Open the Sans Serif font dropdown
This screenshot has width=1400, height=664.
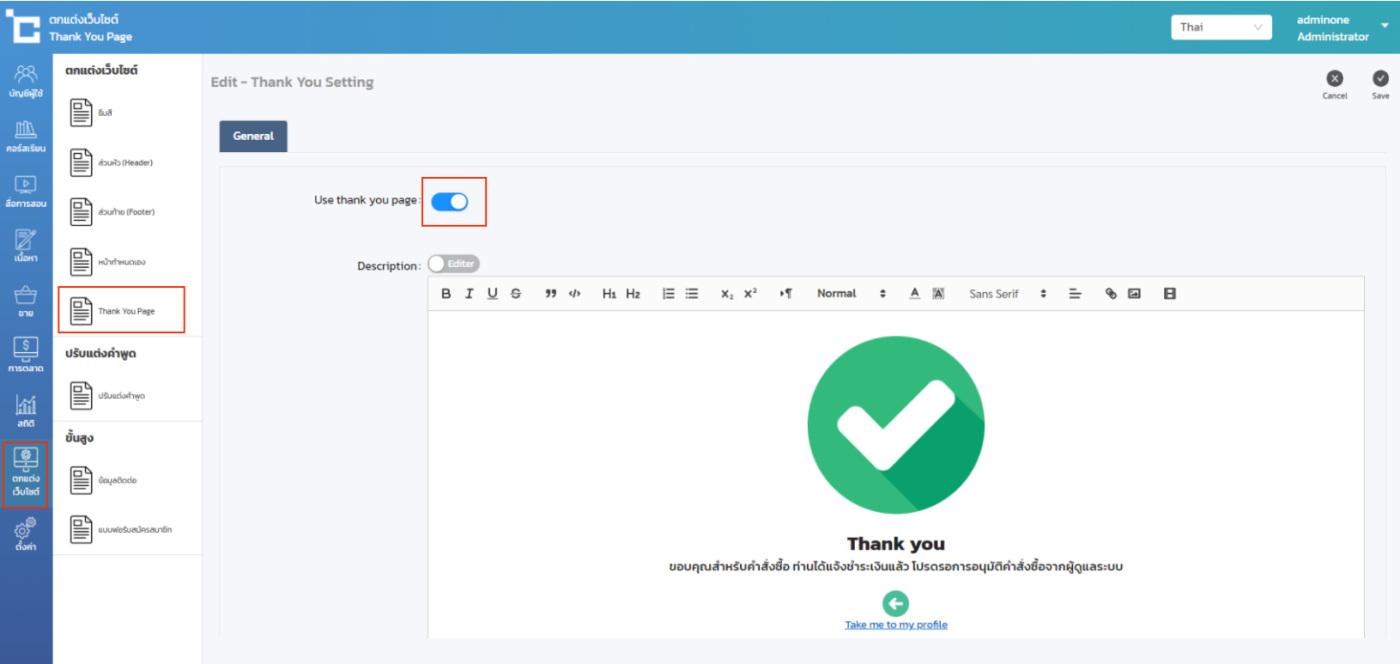[x=1007, y=294]
